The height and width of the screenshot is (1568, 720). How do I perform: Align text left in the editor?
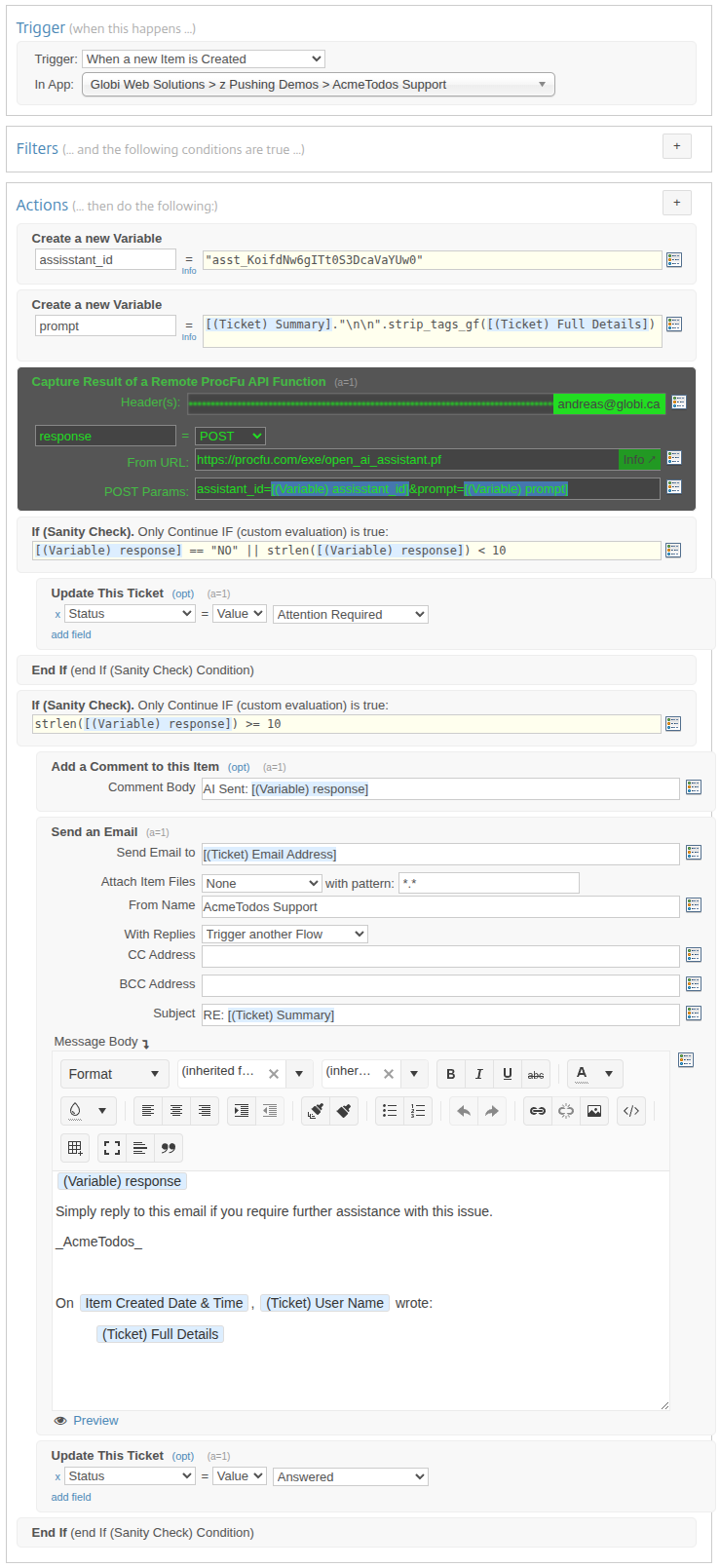pyautogui.click(x=148, y=1111)
